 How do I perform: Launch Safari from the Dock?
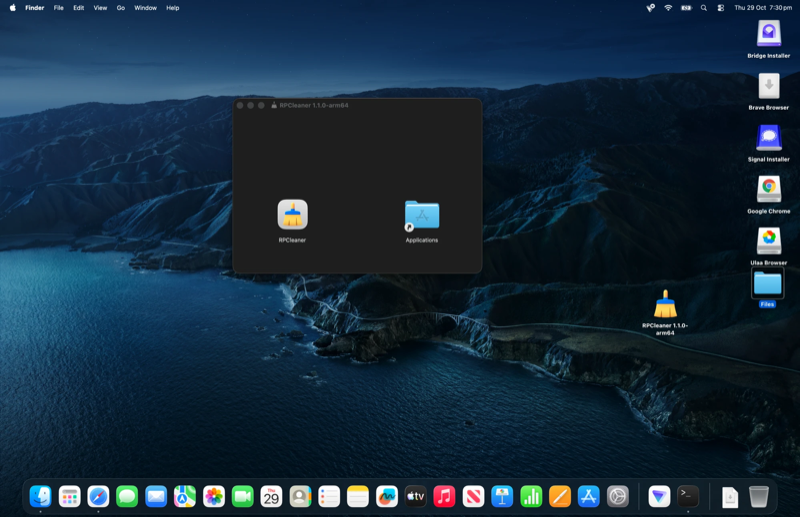(98, 496)
